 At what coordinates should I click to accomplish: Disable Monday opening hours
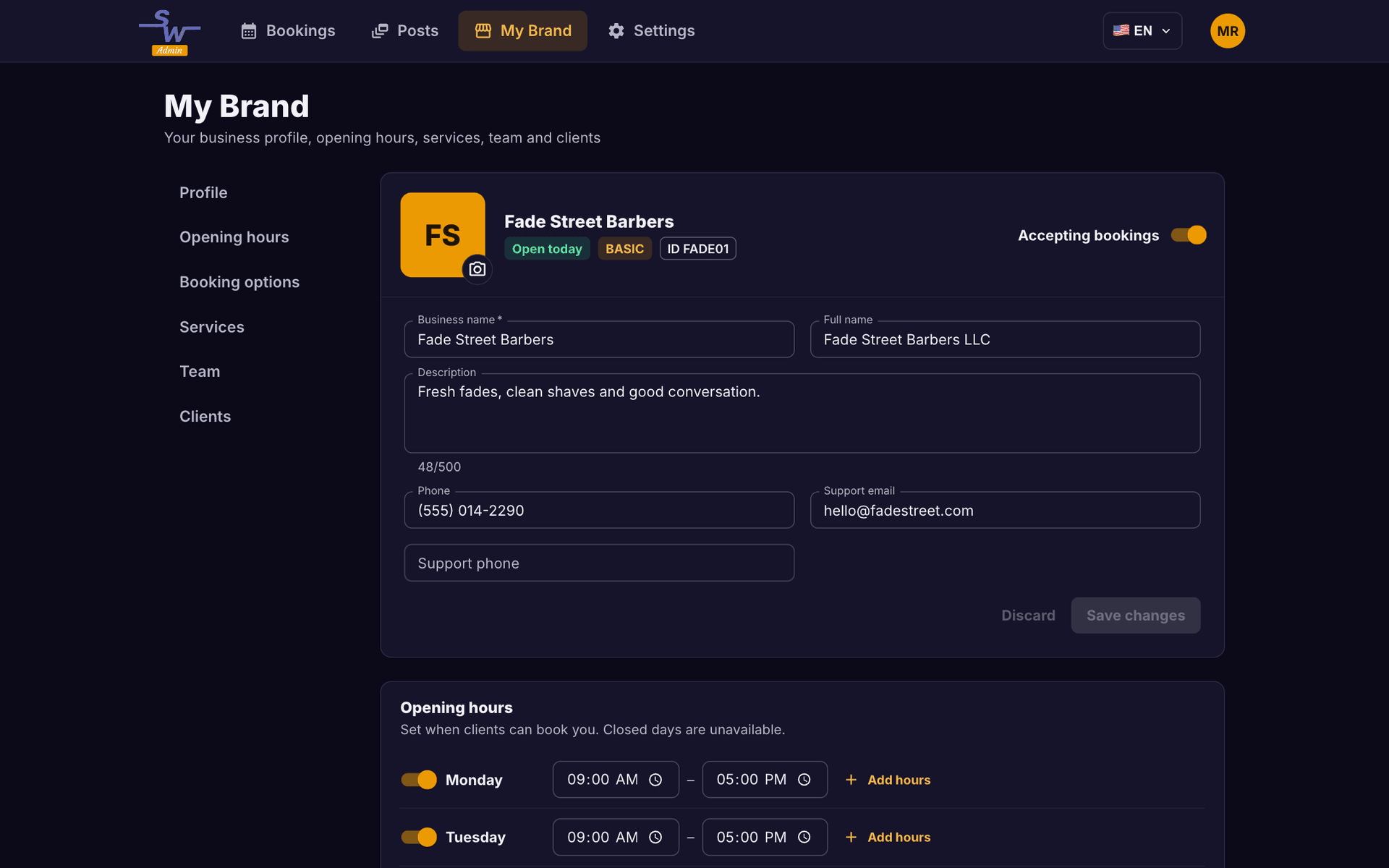[x=419, y=780]
